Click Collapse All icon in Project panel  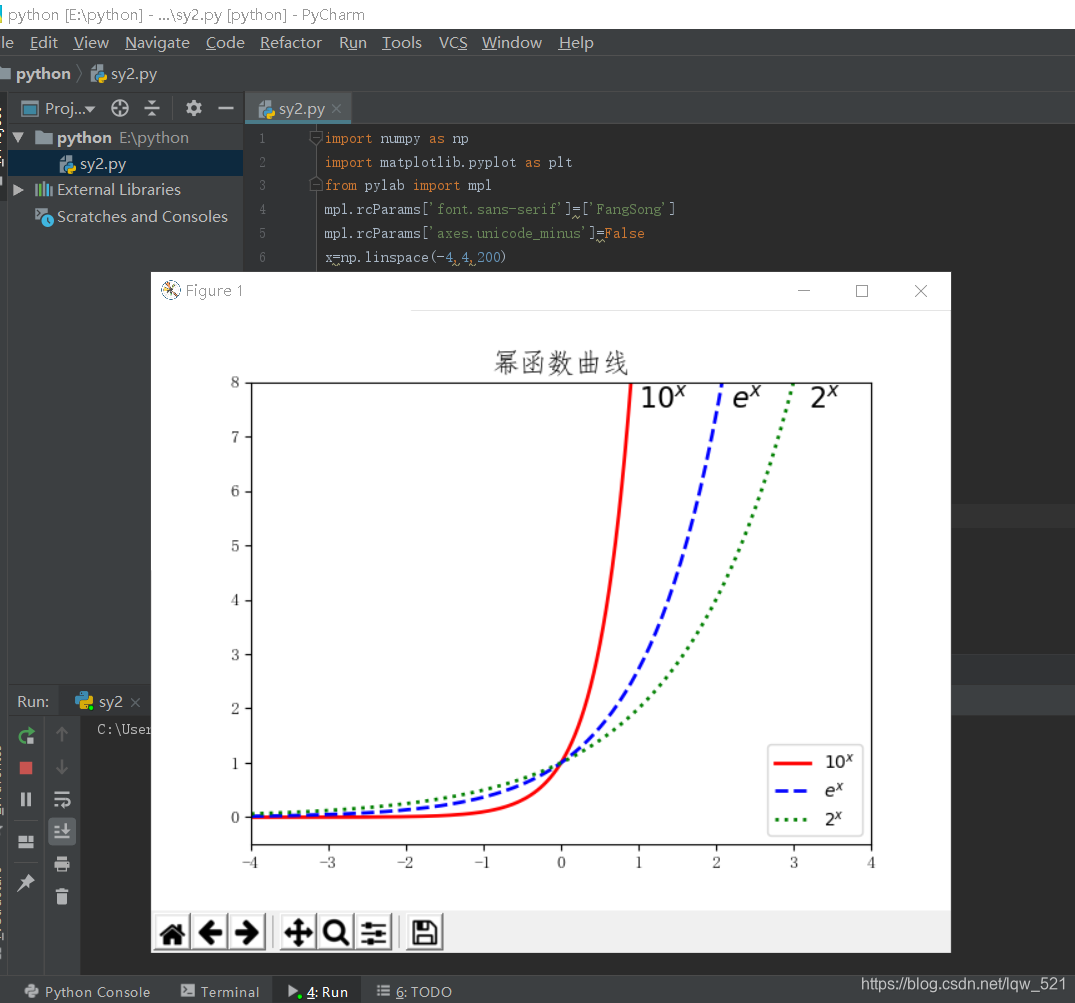[x=152, y=108]
